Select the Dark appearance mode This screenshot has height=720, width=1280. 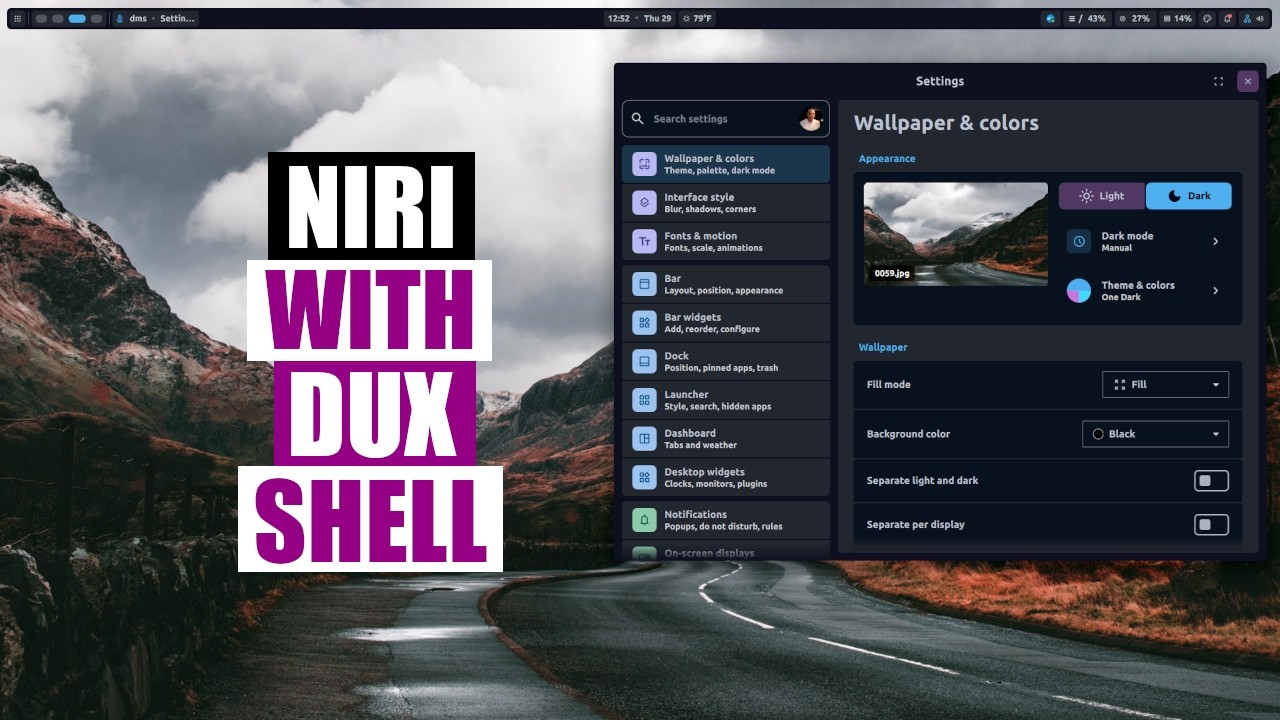click(x=1189, y=196)
